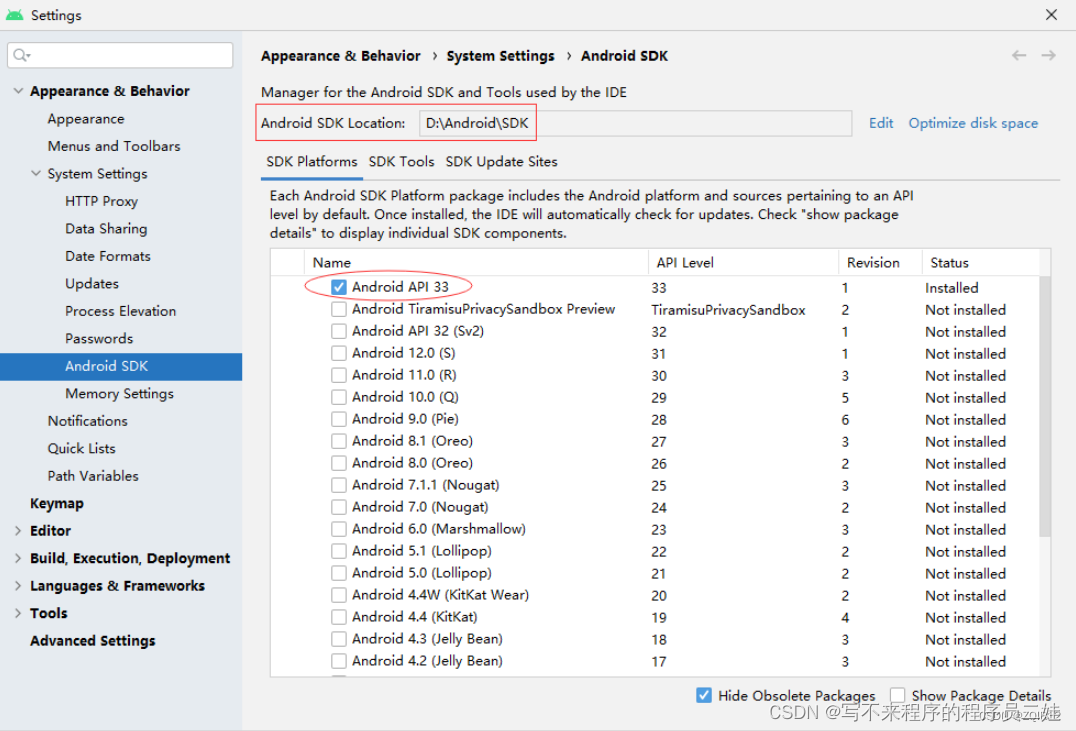This screenshot has width=1076, height=731.
Task: Click the Android SDK Location path field
Action: click(x=635, y=123)
